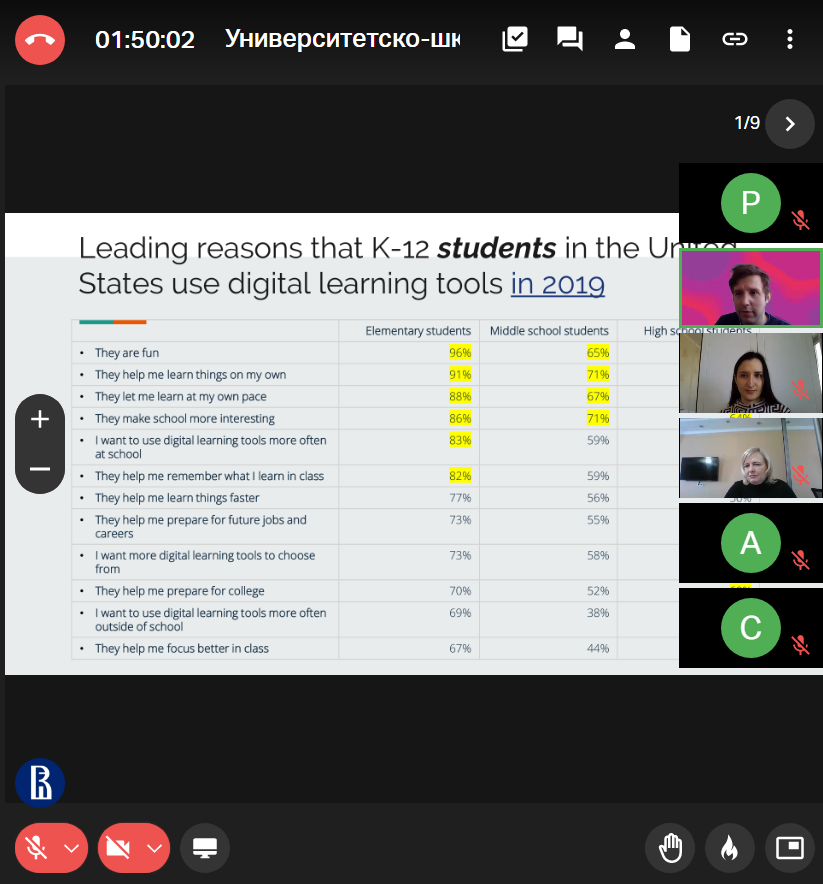Expand camera options dropdown arrow

coord(154,848)
